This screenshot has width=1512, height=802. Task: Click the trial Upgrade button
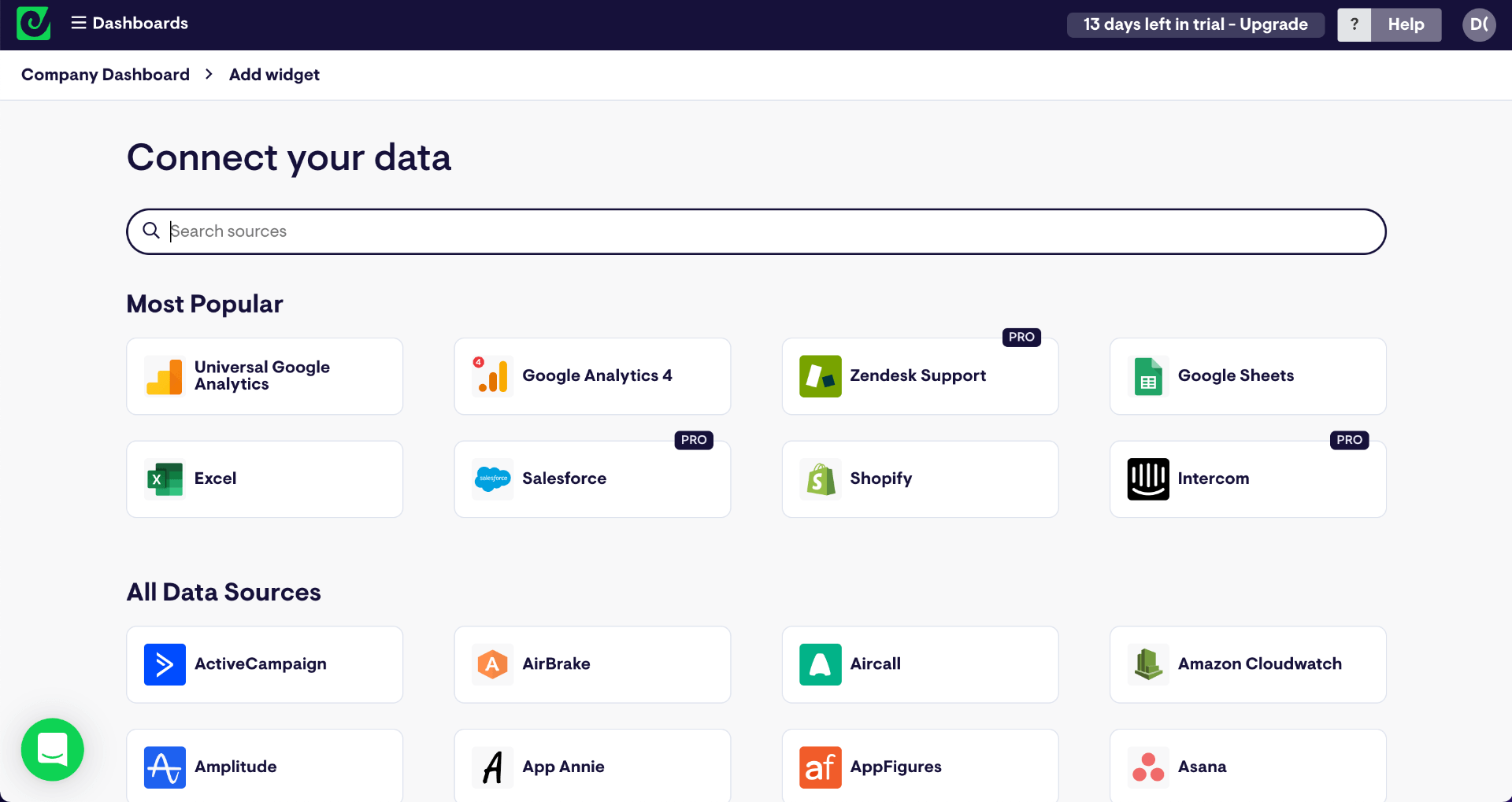(x=1195, y=24)
